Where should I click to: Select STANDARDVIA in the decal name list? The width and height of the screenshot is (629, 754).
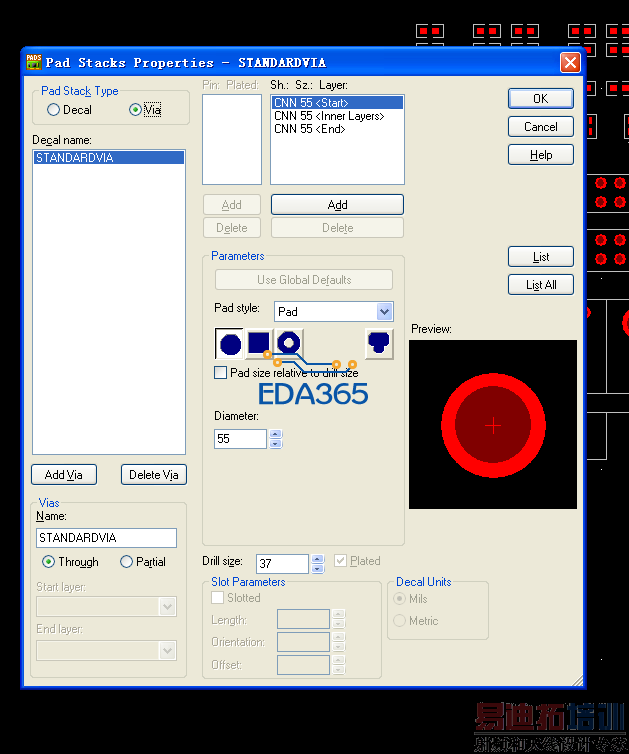click(75, 158)
